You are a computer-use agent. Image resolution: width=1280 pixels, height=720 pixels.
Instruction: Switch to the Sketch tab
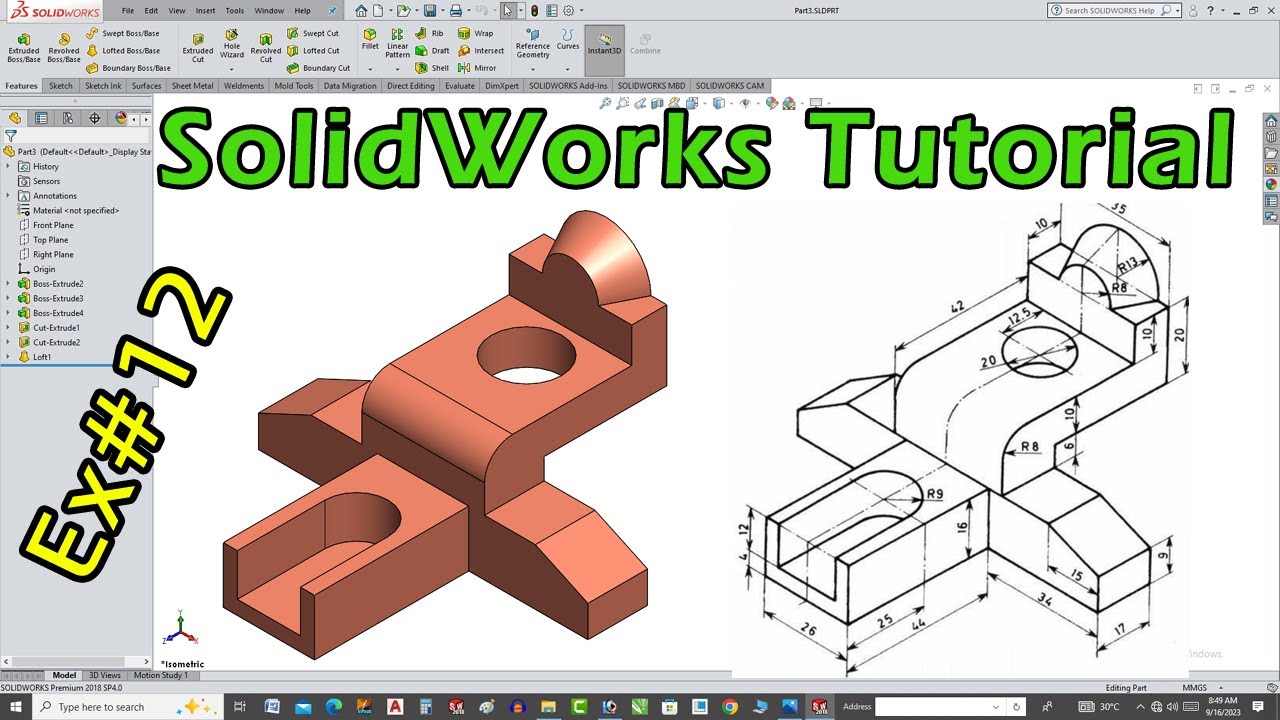[61, 86]
